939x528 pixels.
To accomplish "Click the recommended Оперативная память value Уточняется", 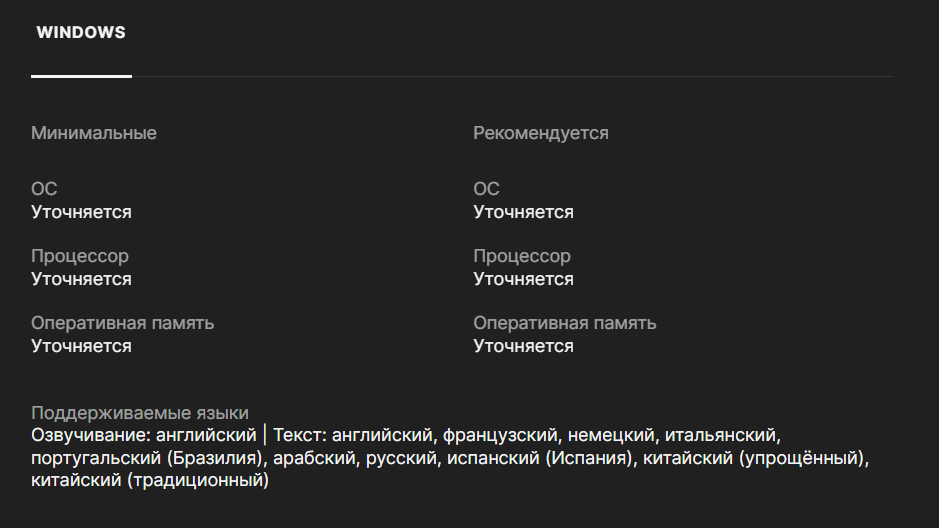I will click(x=523, y=346).
